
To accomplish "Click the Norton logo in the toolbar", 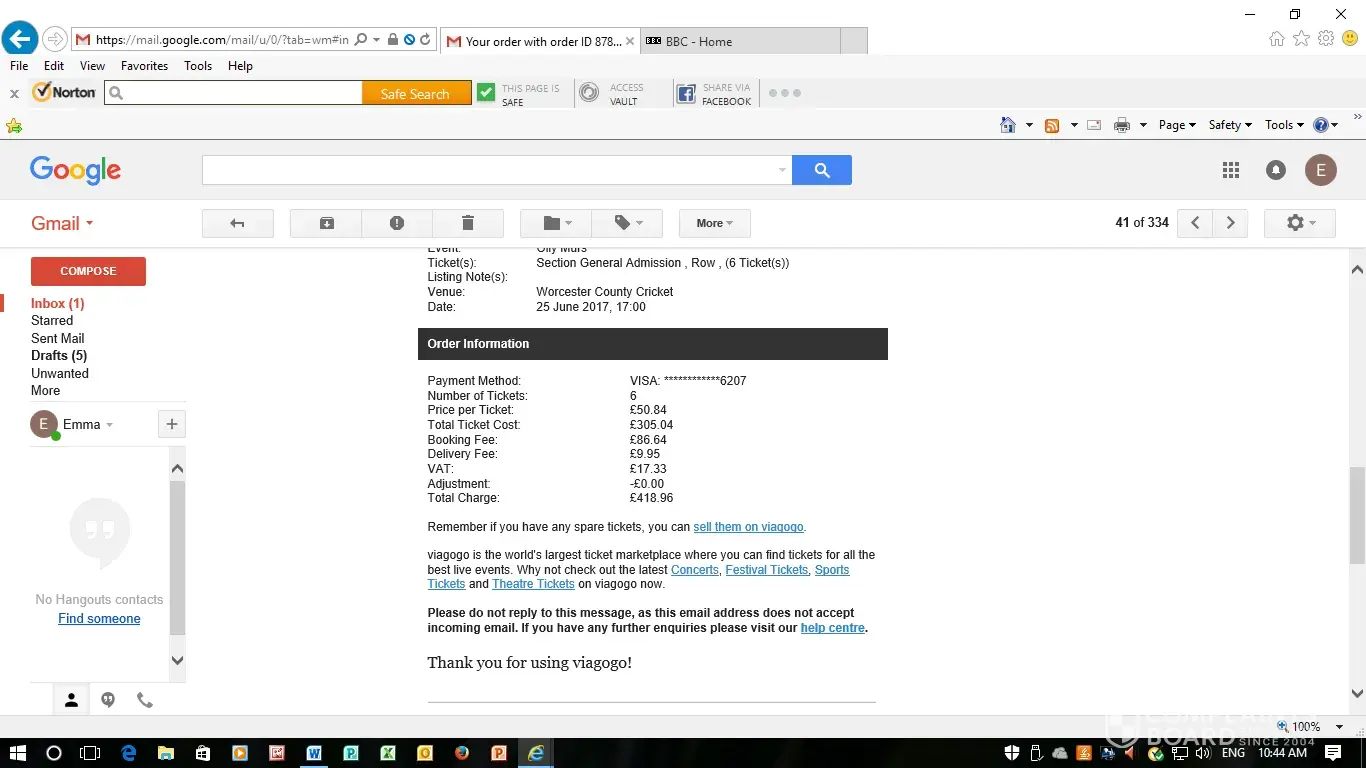I will coord(64,93).
